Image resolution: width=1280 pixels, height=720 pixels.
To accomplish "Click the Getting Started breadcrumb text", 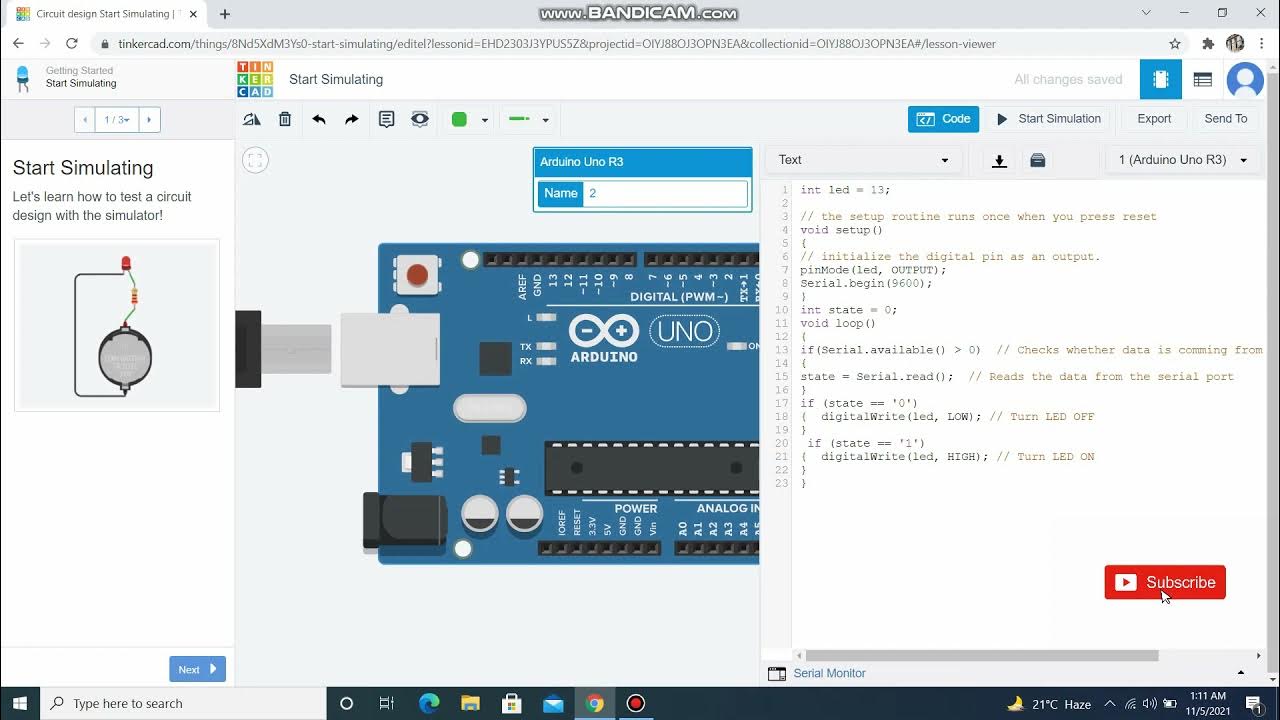I will [79, 71].
